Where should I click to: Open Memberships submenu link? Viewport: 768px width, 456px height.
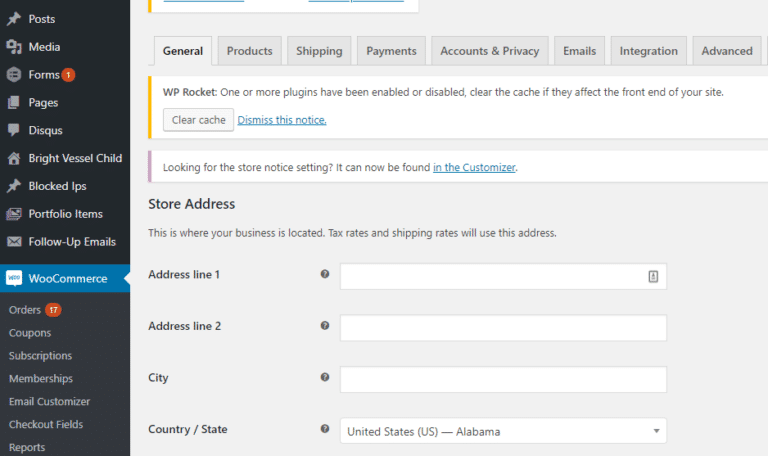(x=41, y=379)
